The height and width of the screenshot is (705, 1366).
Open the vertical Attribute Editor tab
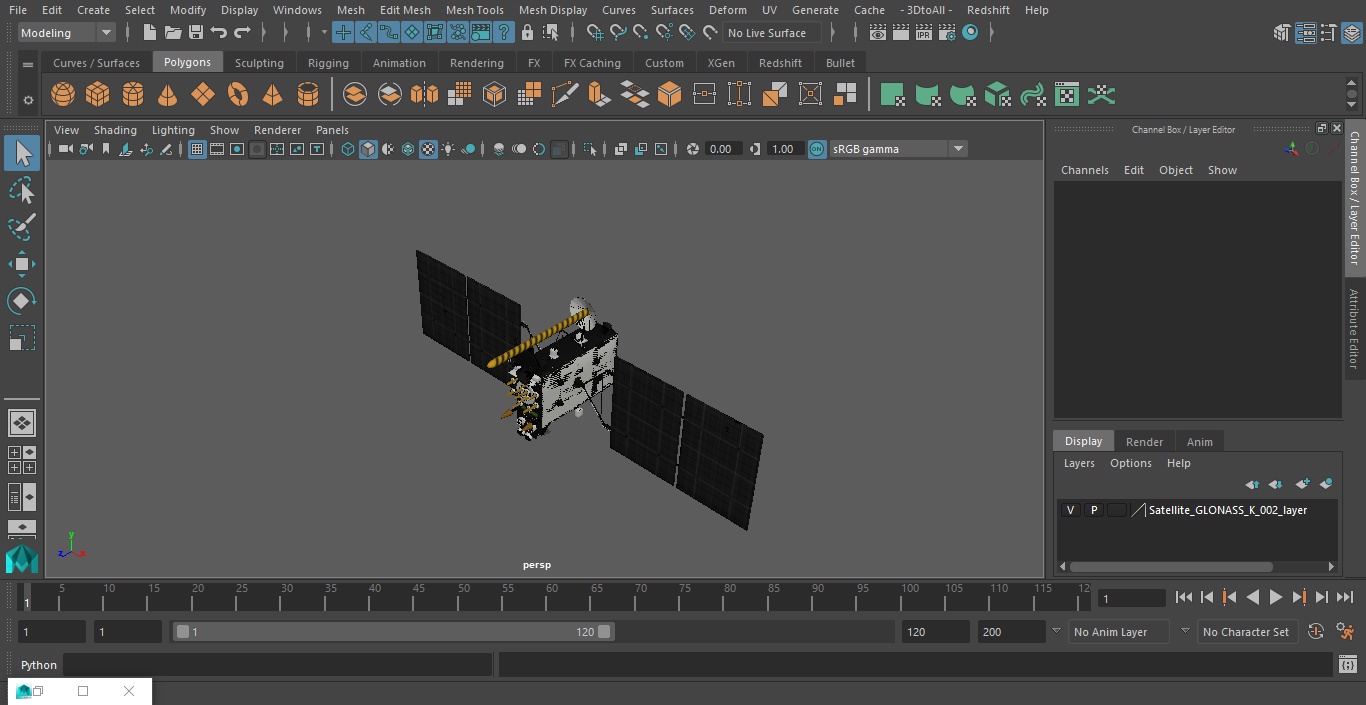pyautogui.click(x=1354, y=329)
